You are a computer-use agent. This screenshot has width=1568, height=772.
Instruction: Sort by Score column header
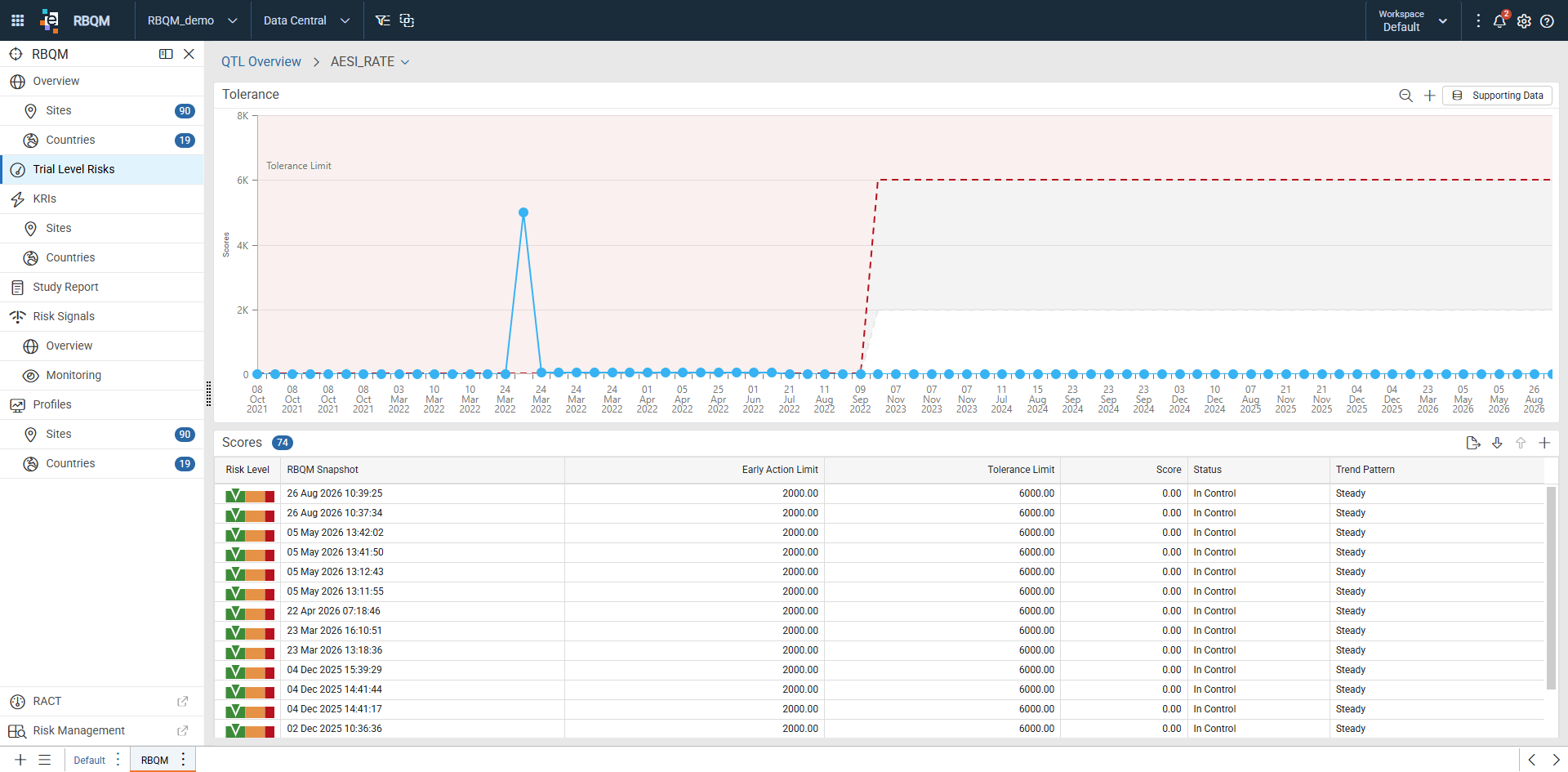tap(1124, 470)
